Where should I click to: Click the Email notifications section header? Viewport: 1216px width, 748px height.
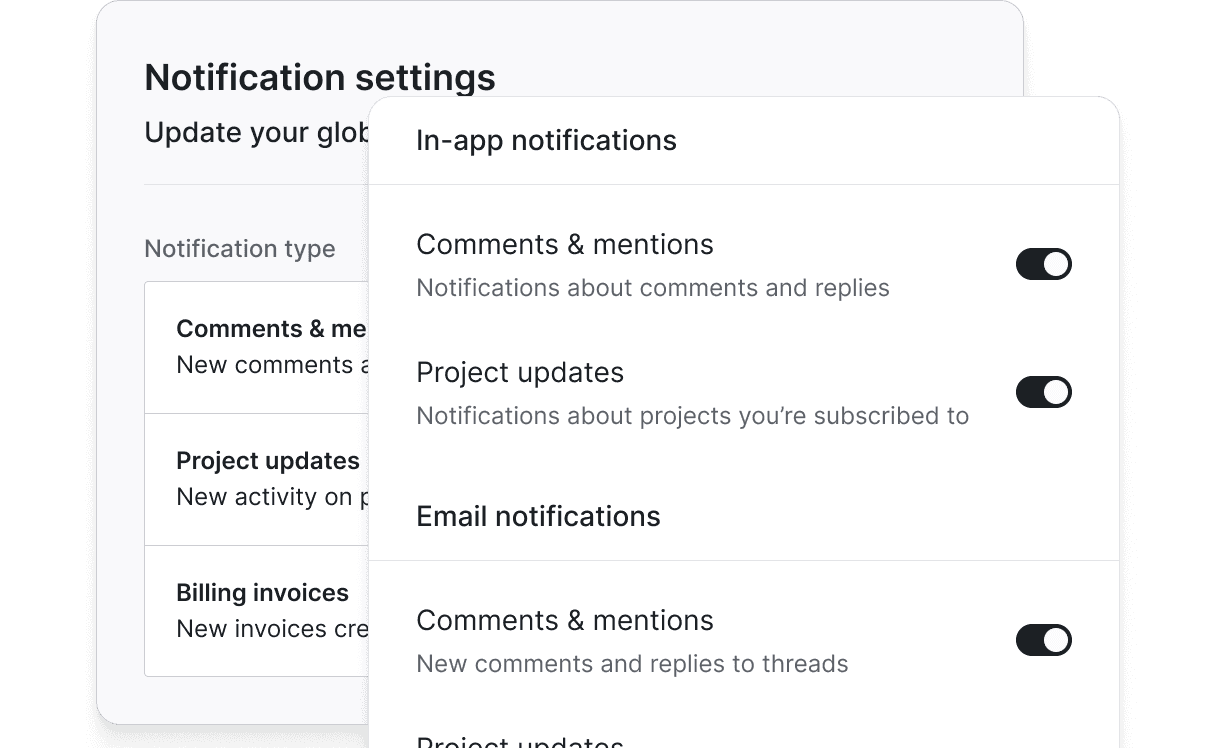538,516
